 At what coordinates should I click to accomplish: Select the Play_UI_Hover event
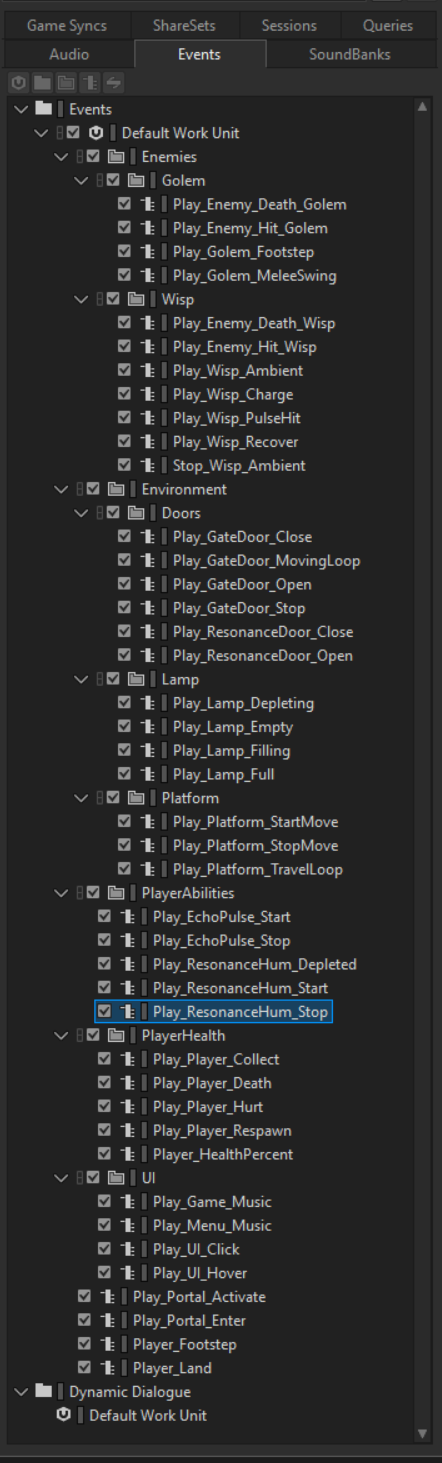tap(200, 1273)
